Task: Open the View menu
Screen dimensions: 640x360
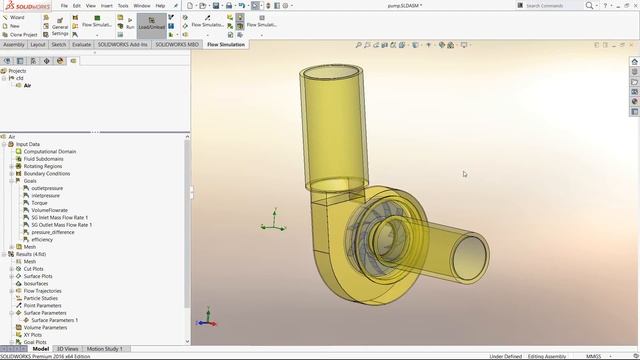Action: [x=91, y=6]
